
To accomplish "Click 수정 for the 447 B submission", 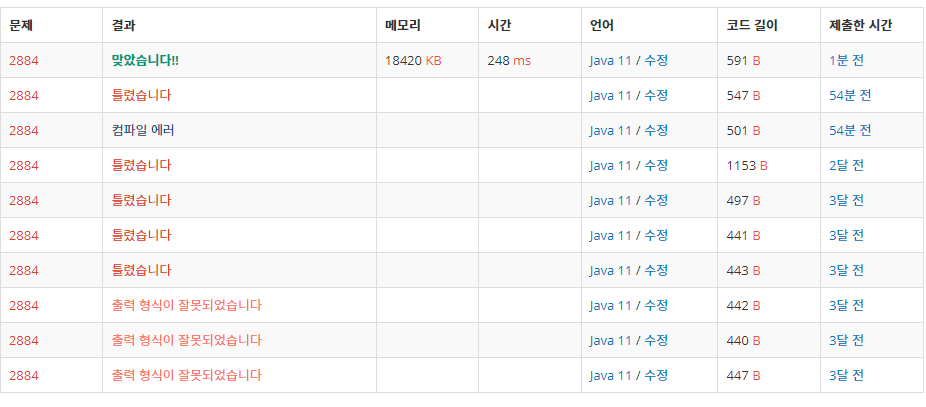I will click(656, 376).
